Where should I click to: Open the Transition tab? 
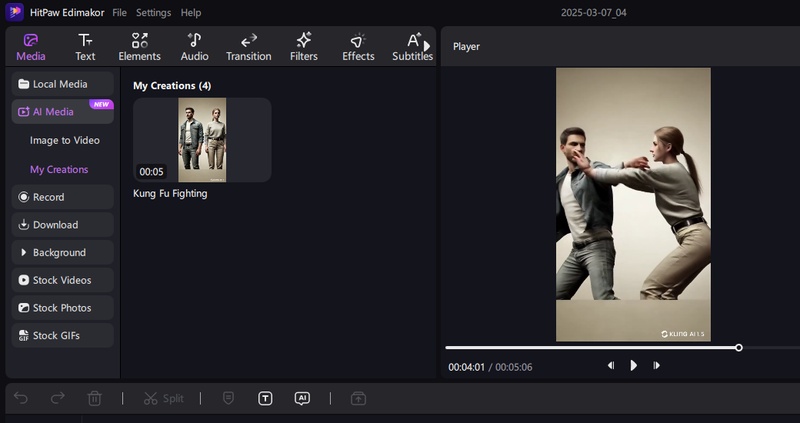click(x=248, y=46)
